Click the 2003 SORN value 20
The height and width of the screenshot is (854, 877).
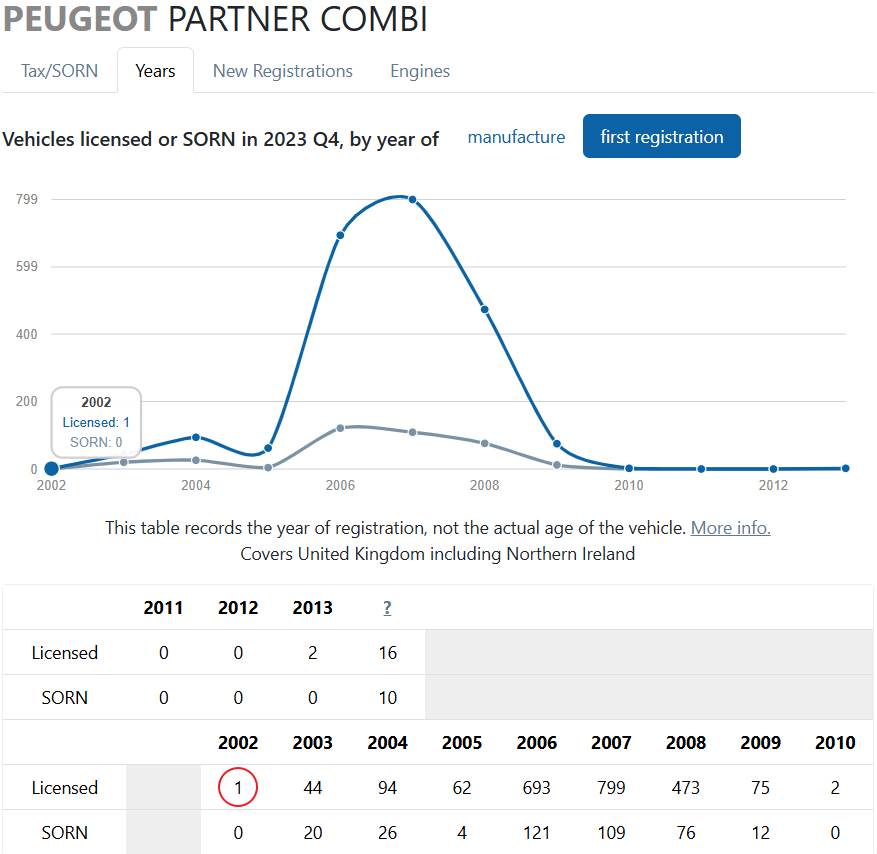[x=313, y=833]
